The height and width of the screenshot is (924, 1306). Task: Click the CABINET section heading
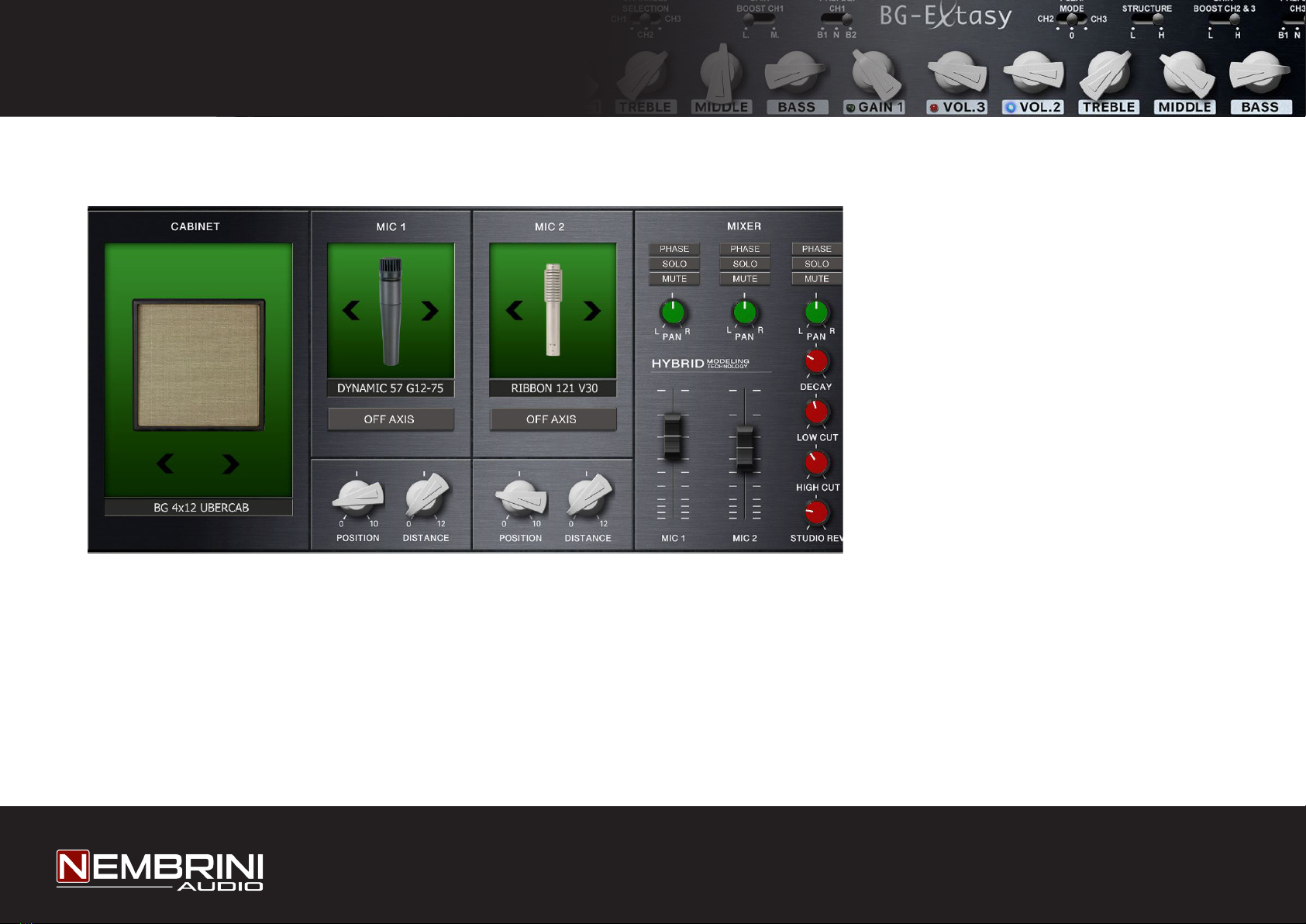coord(195,226)
